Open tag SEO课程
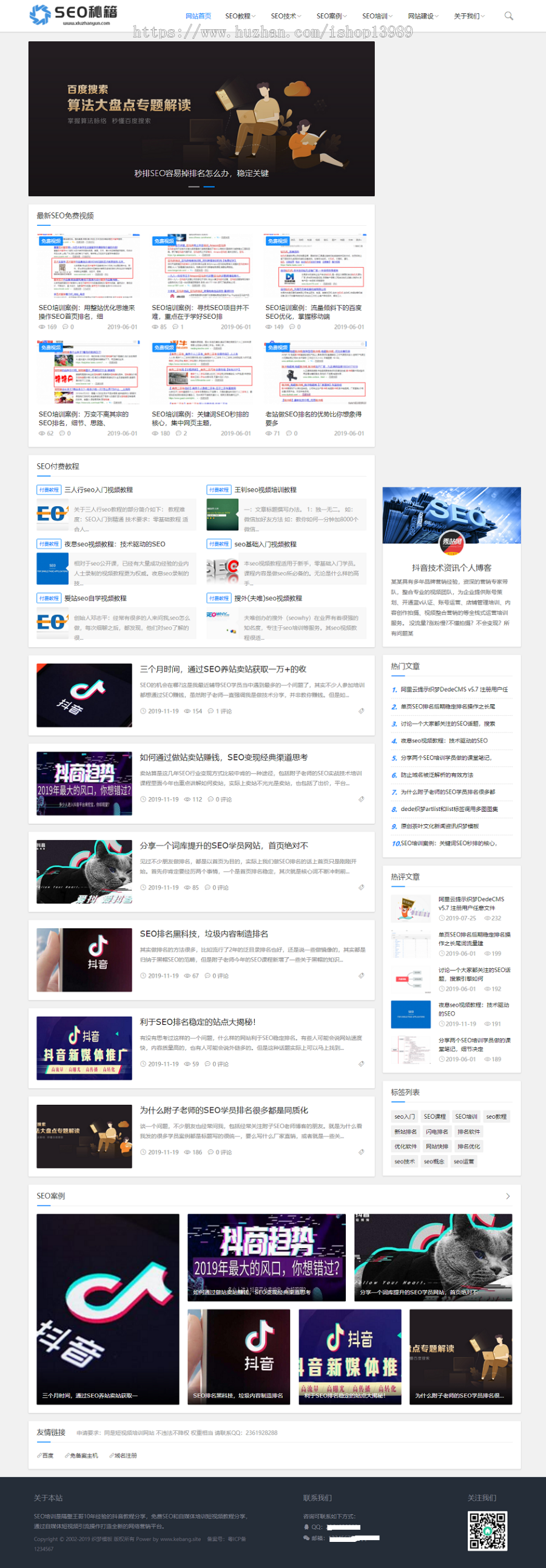Viewport: 546px width, 1568px height. click(435, 1116)
